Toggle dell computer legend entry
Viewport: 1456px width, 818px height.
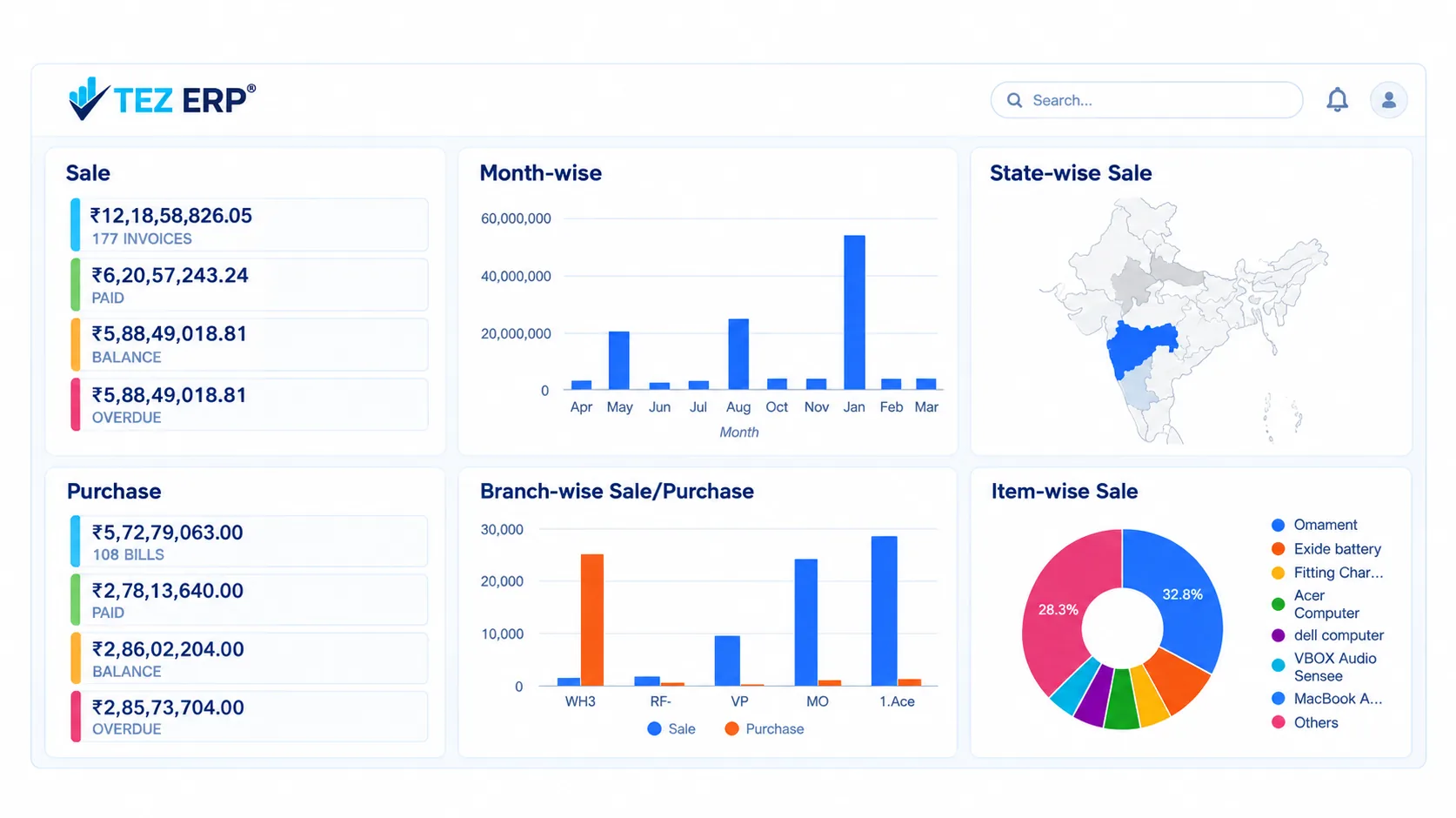(x=1327, y=635)
